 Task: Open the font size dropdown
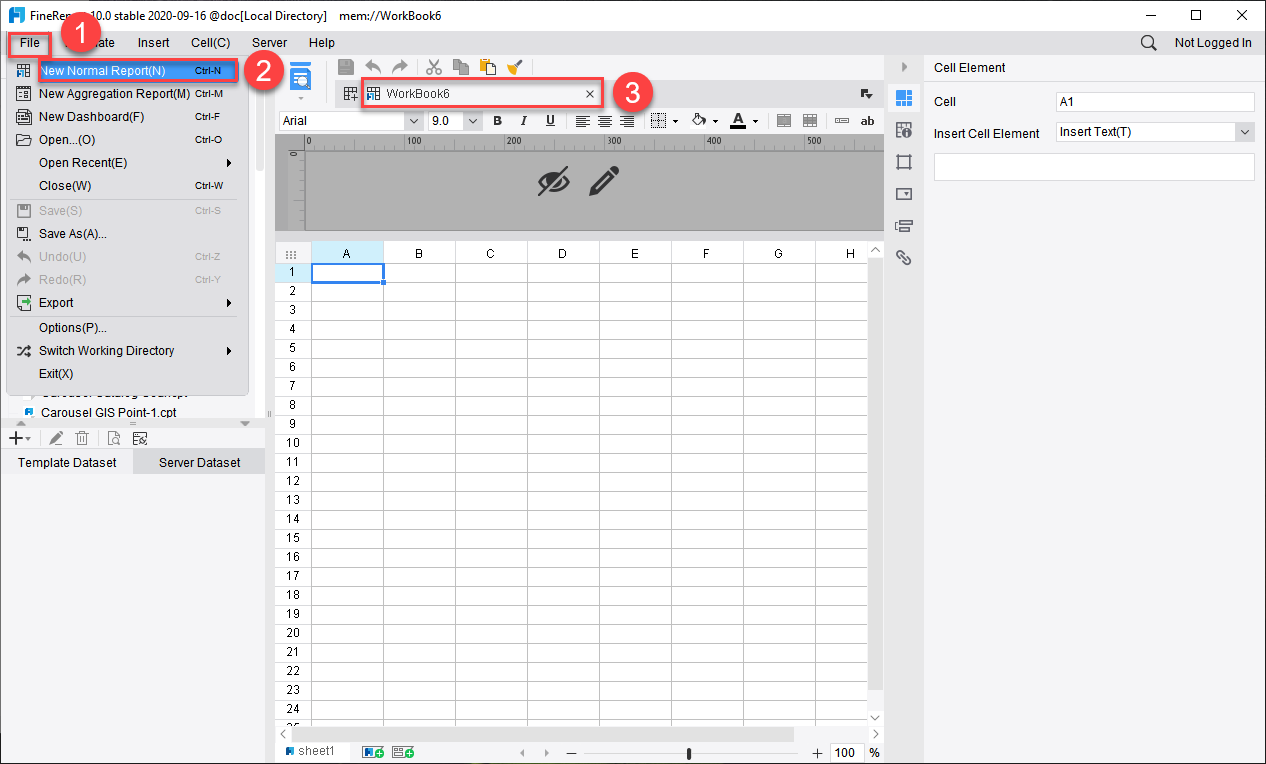(x=471, y=120)
